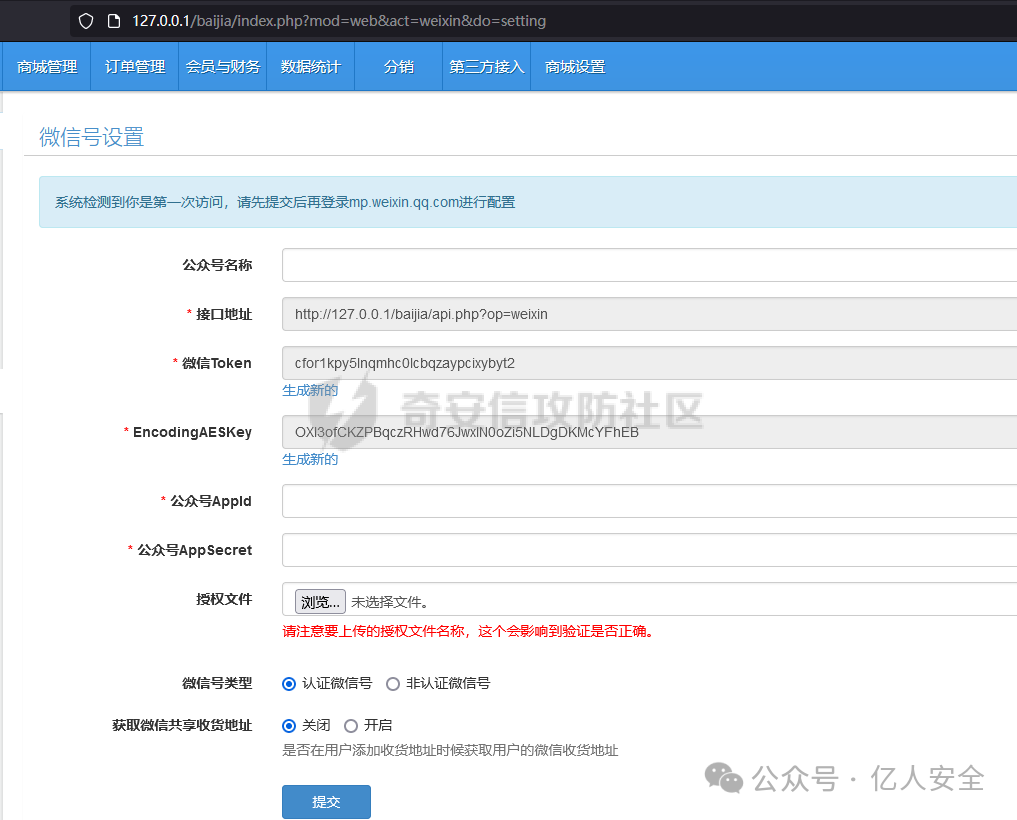
Task: Click the browser URL address text
Action: click(339, 21)
